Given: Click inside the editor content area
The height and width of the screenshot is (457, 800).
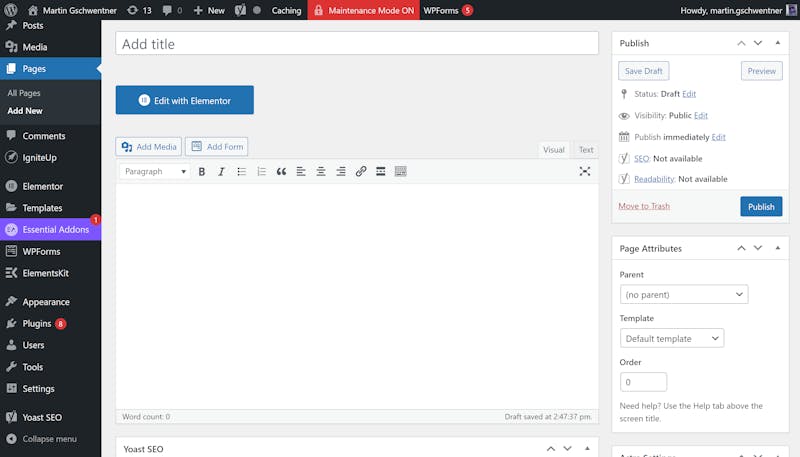Looking at the screenshot, I should tap(357, 296).
